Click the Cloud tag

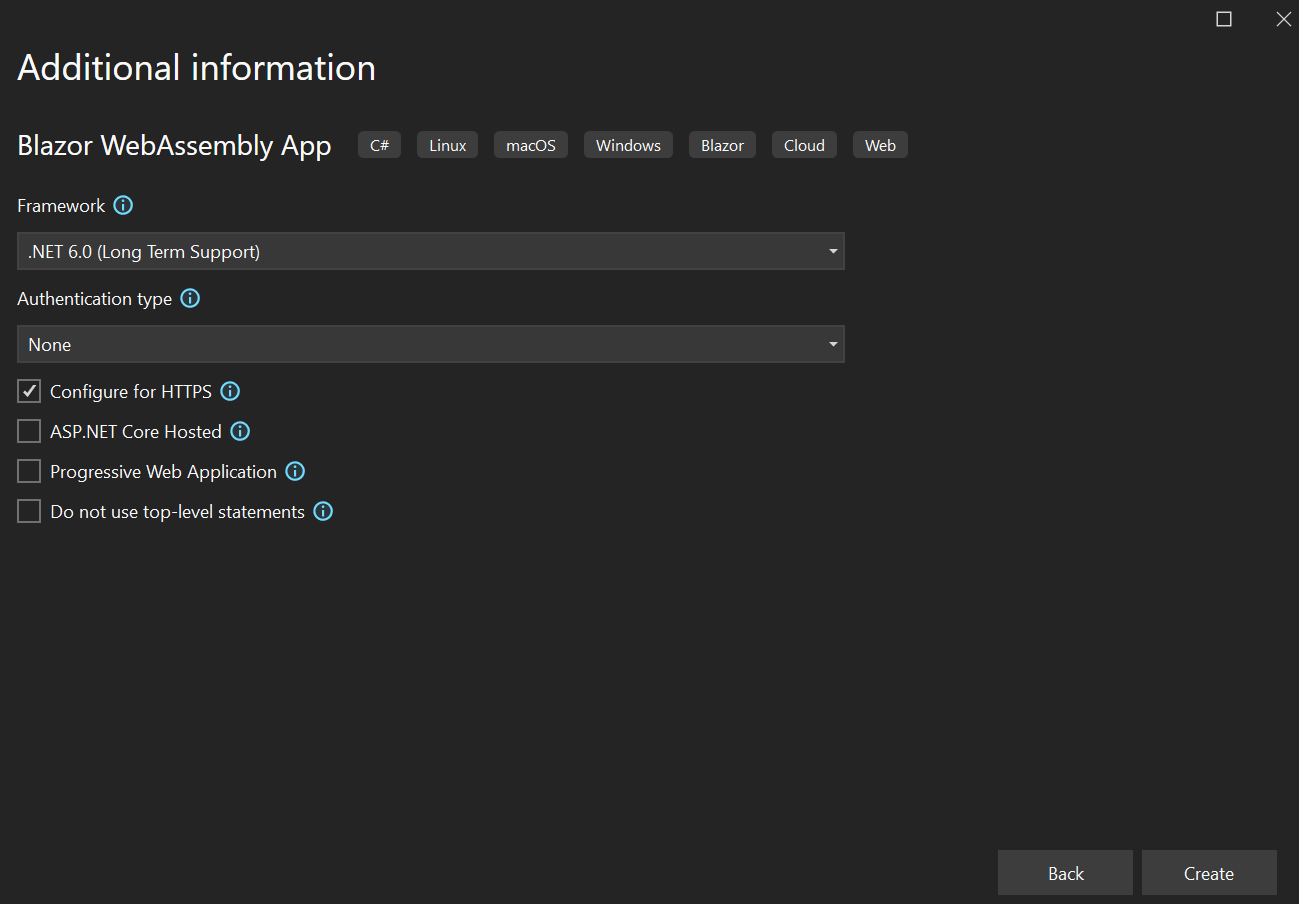pyautogui.click(x=804, y=145)
